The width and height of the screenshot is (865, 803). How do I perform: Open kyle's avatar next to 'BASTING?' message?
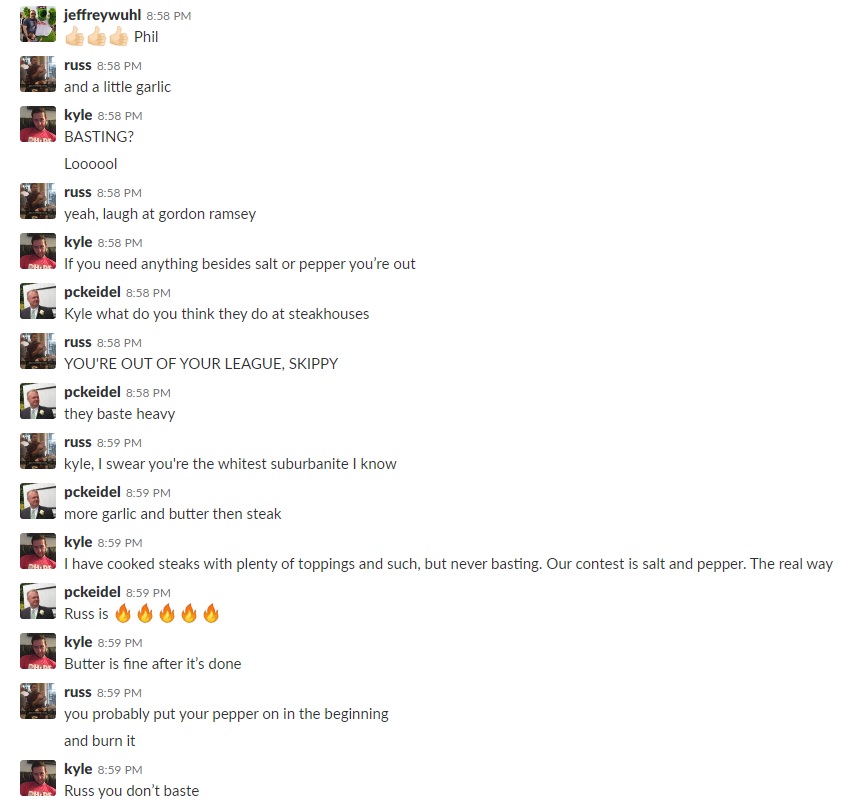[38, 124]
